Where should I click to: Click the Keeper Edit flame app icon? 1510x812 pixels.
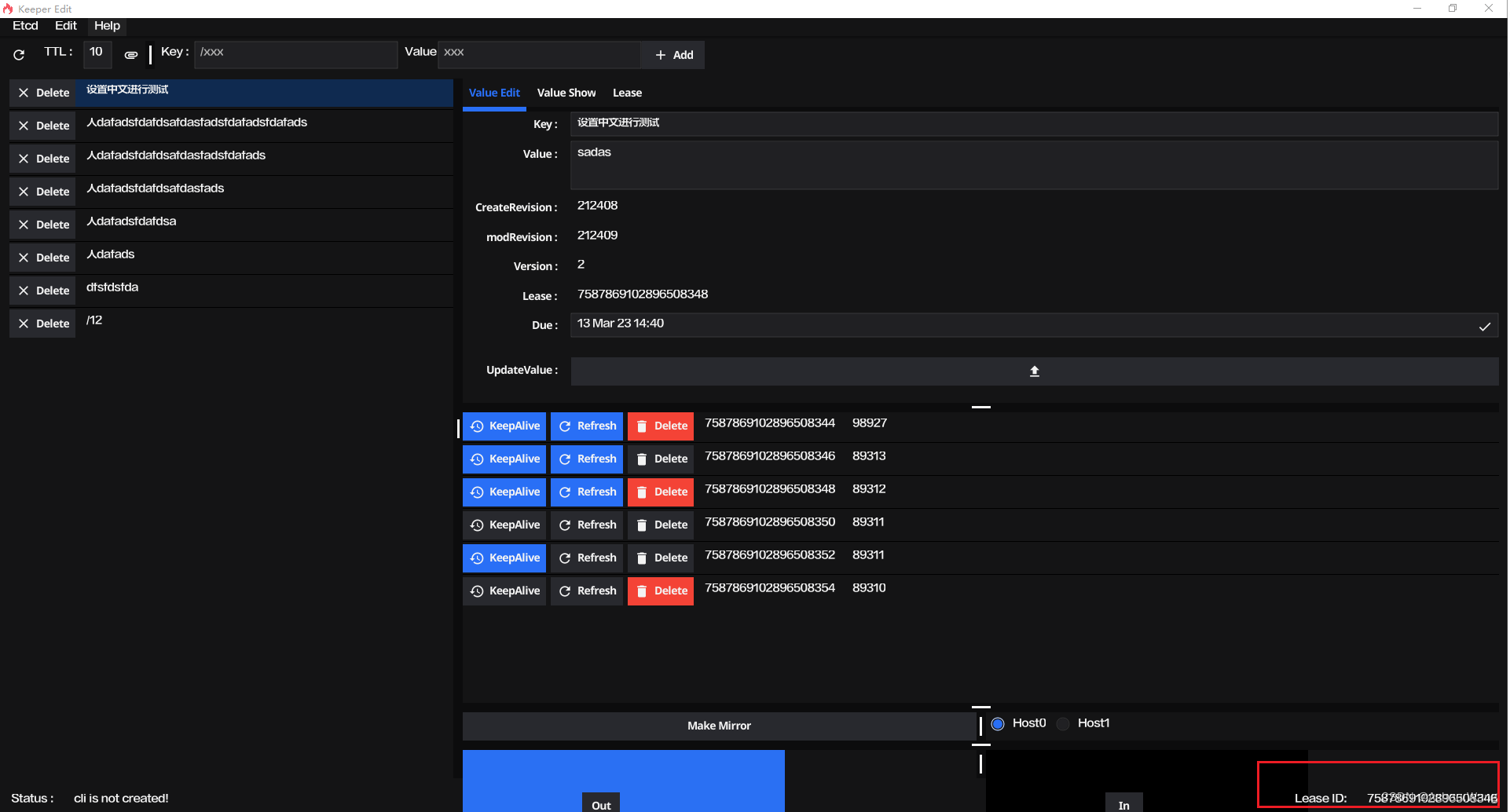point(8,9)
